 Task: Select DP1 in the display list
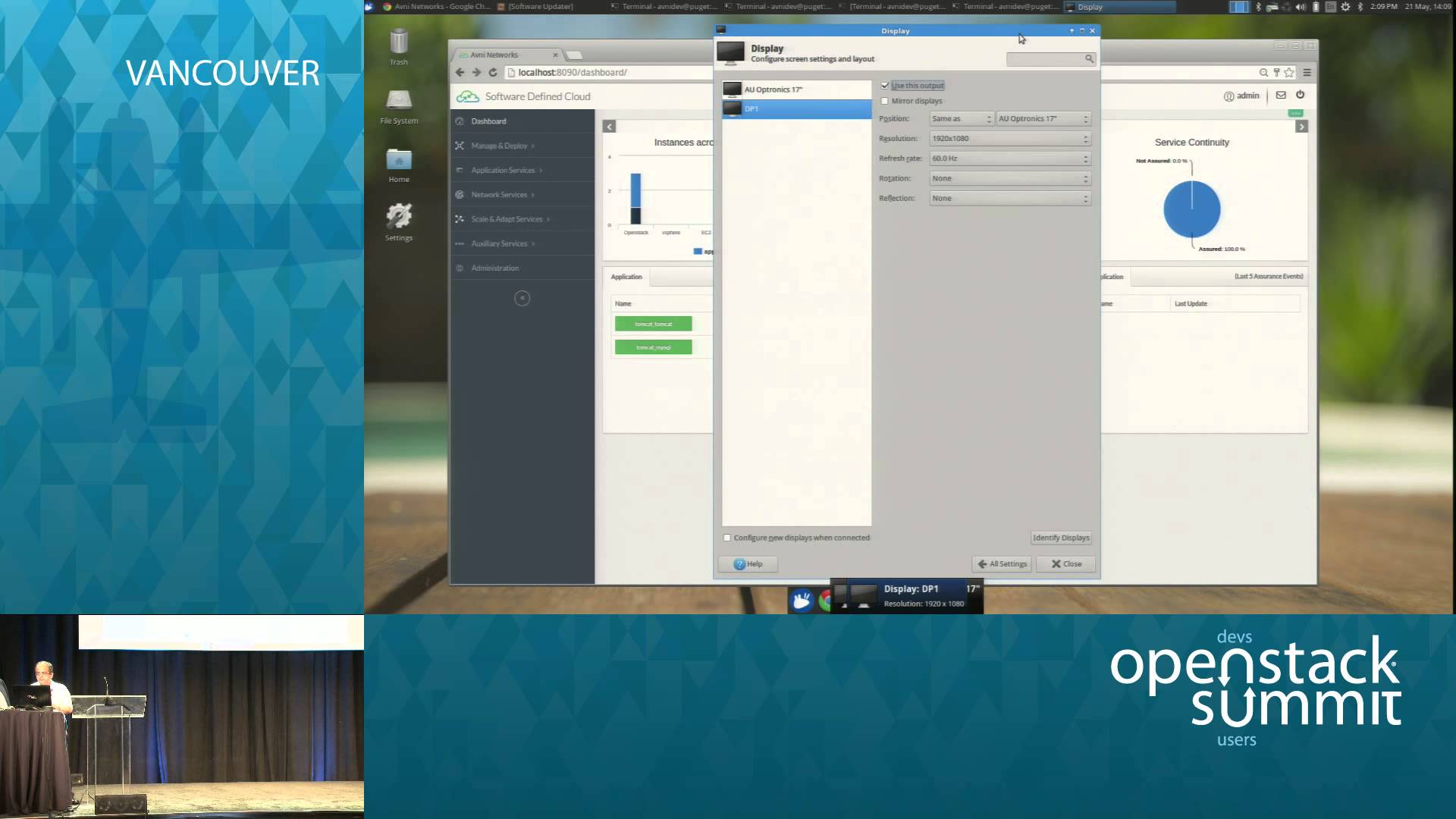[796, 109]
